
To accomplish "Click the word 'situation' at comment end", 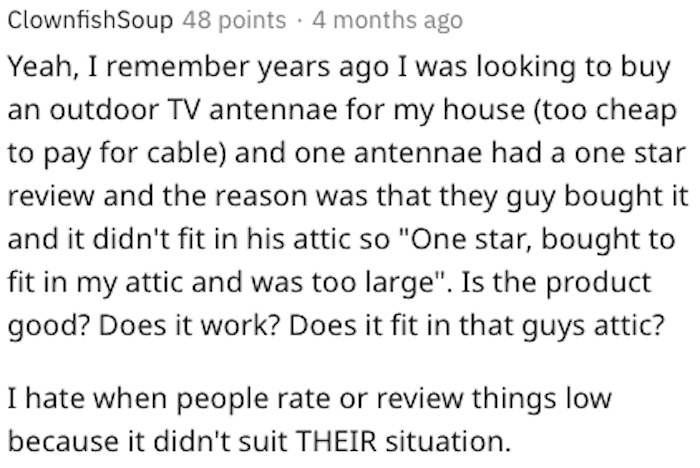I will click(x=447, y=441).
